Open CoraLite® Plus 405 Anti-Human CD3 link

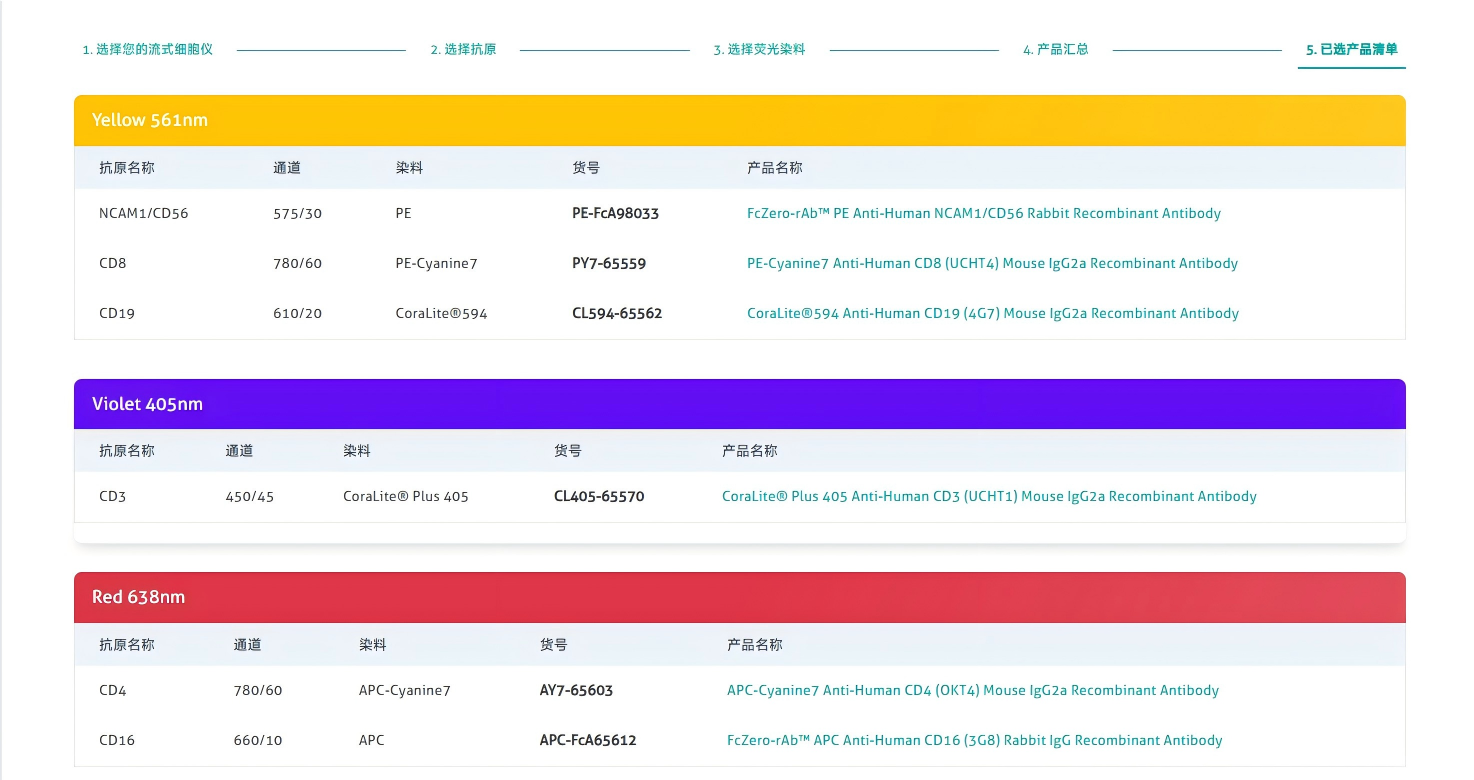point(988,496)
